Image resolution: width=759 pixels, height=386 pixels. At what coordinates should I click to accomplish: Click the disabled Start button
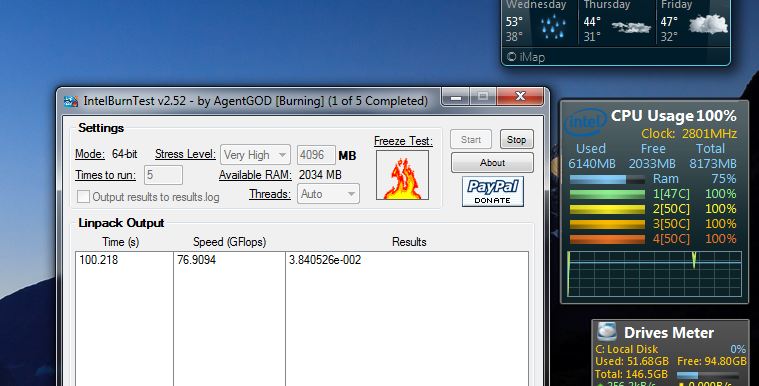(471, 139)
